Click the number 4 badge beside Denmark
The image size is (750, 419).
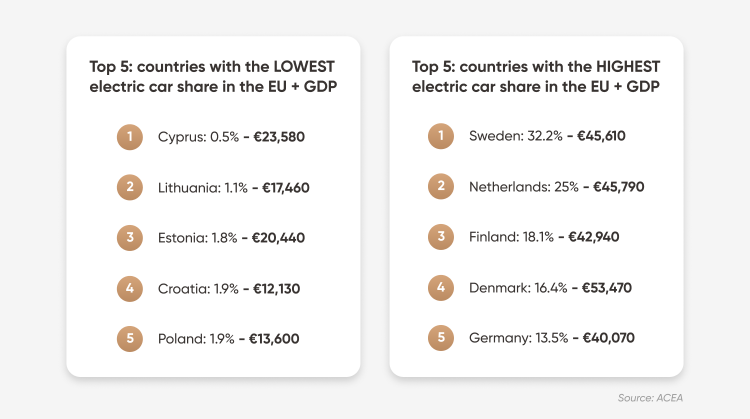pyautogui.click(x=441, y=287)
